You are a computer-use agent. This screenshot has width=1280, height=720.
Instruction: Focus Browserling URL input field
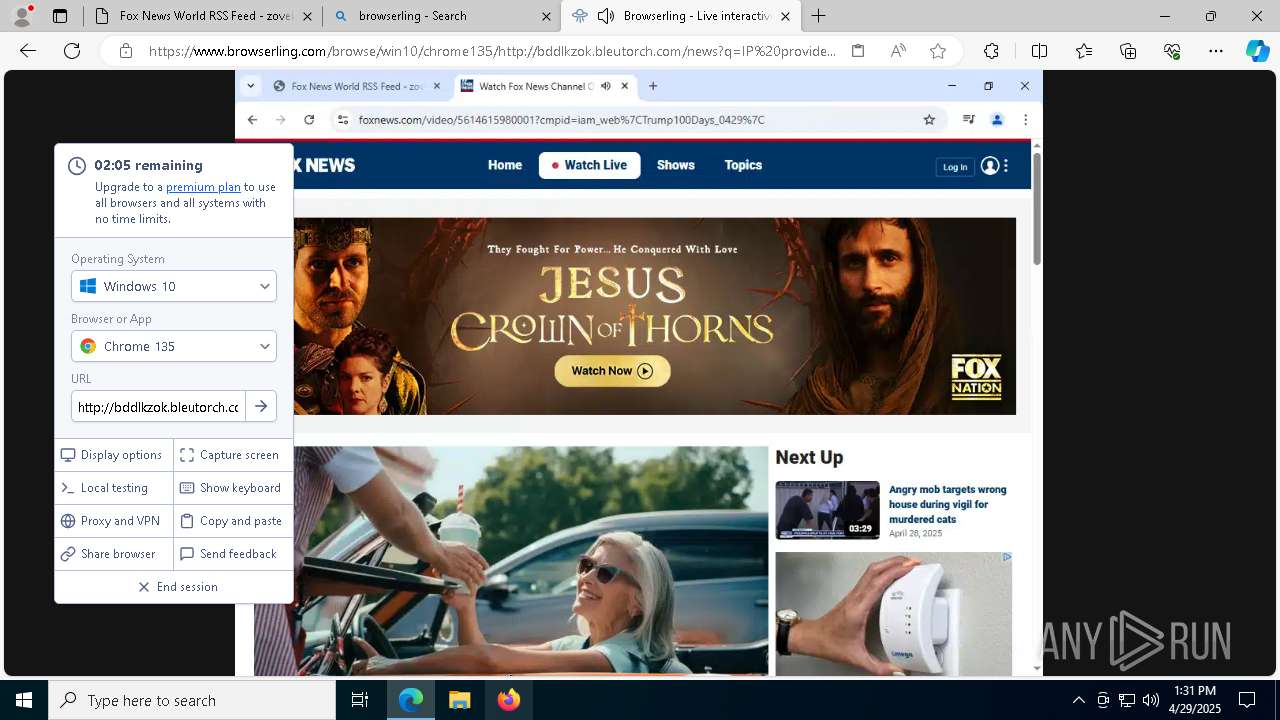click(x=158, y=406)
